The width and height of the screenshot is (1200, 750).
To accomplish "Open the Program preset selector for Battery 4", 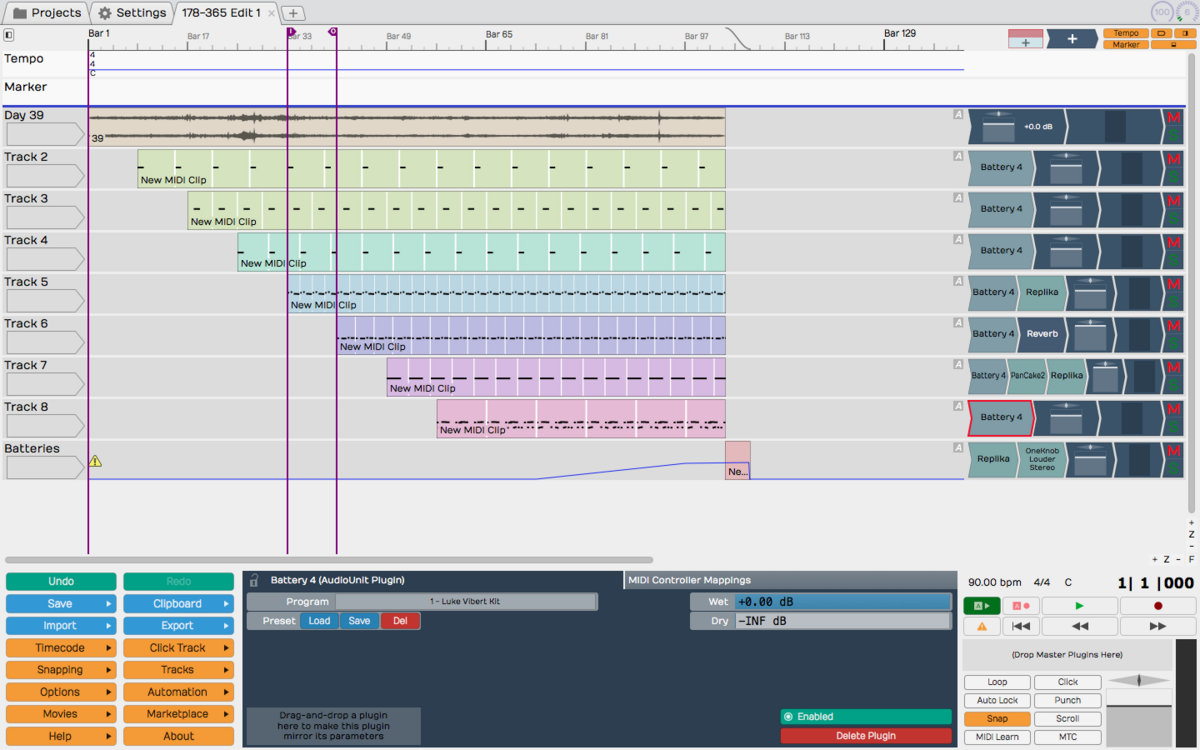I will pos(466,601).
